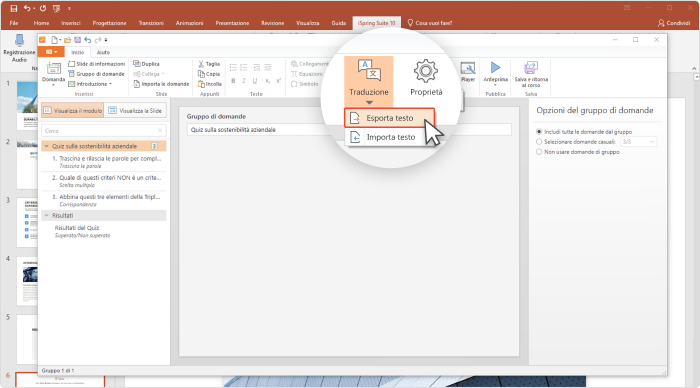The image size is (700, 388).
Task: Select Selezionare domande casuali option
Action: pyautogui.click(x=539, y=142)
